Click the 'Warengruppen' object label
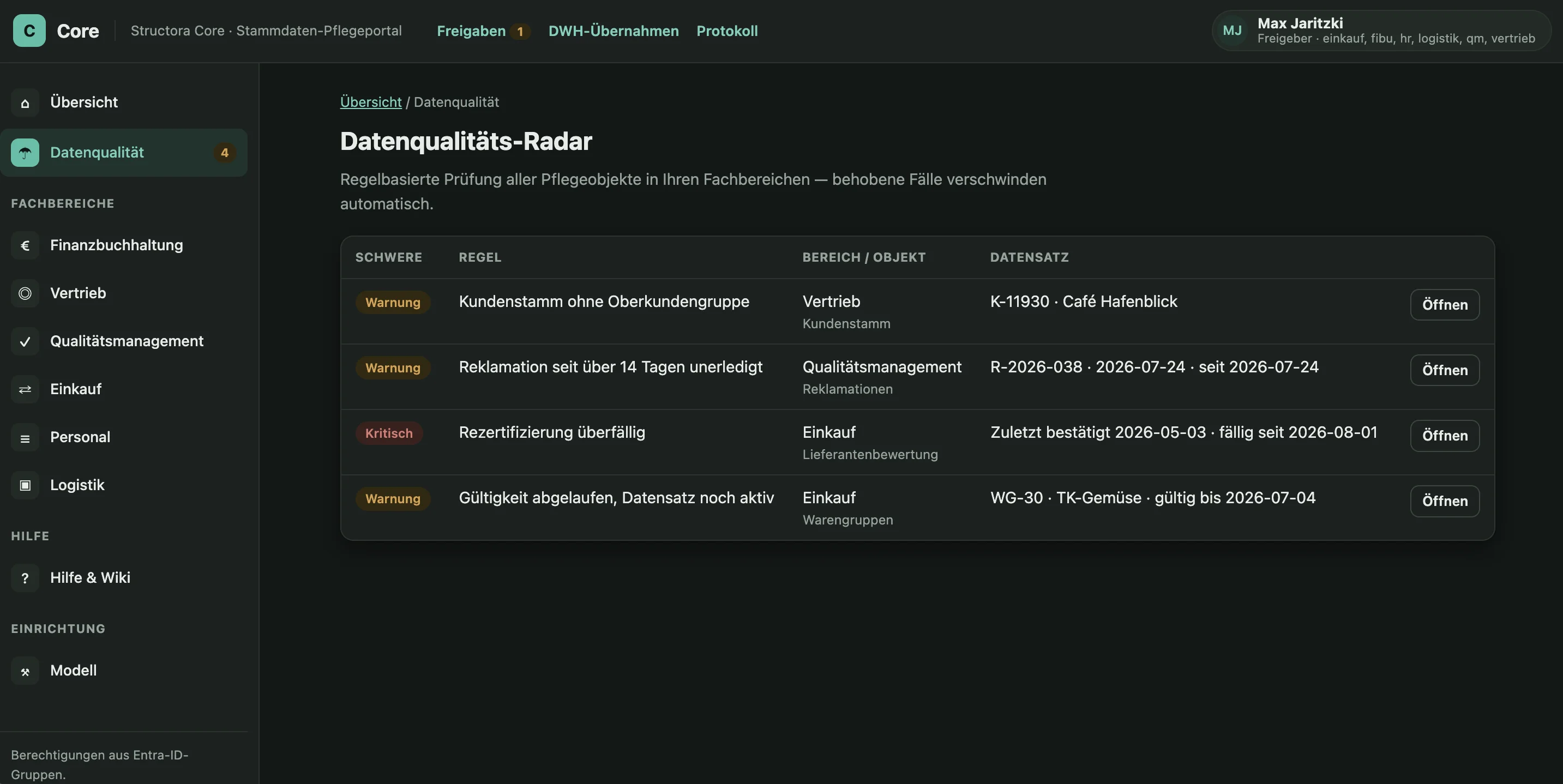Viewport: 1563px width, 784px height. point(847,520)
